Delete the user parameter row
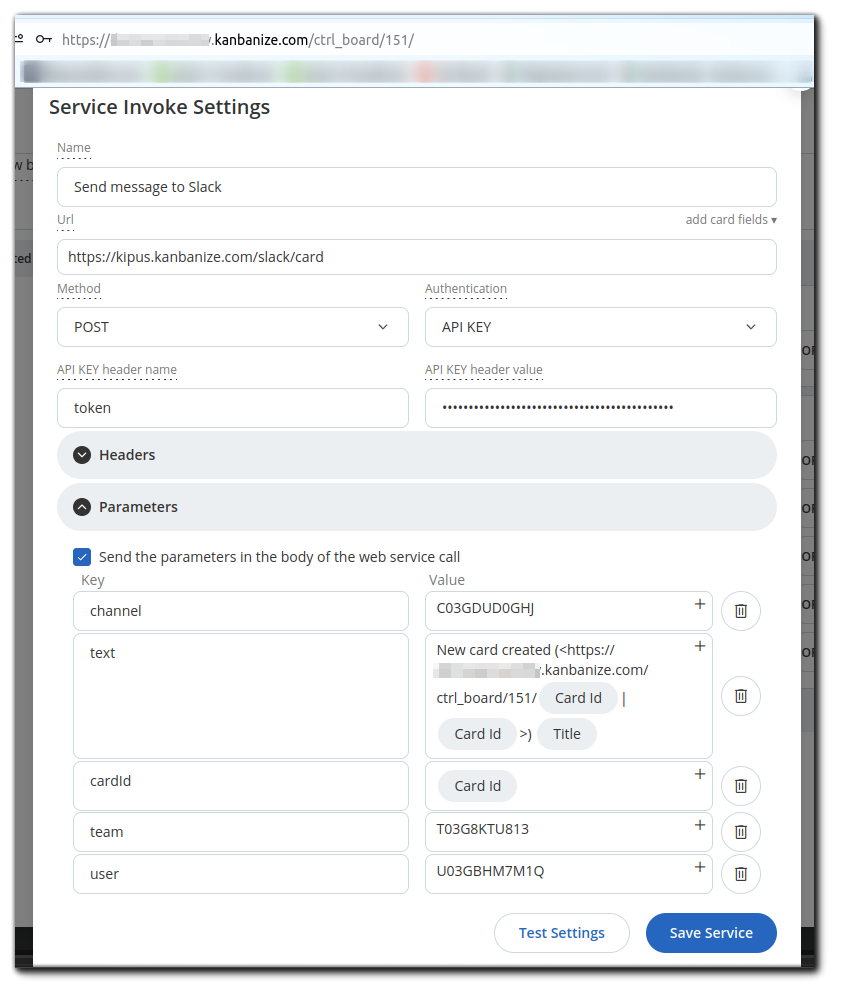The height and width of the screenshot is (995, 841). pos(741,874)
